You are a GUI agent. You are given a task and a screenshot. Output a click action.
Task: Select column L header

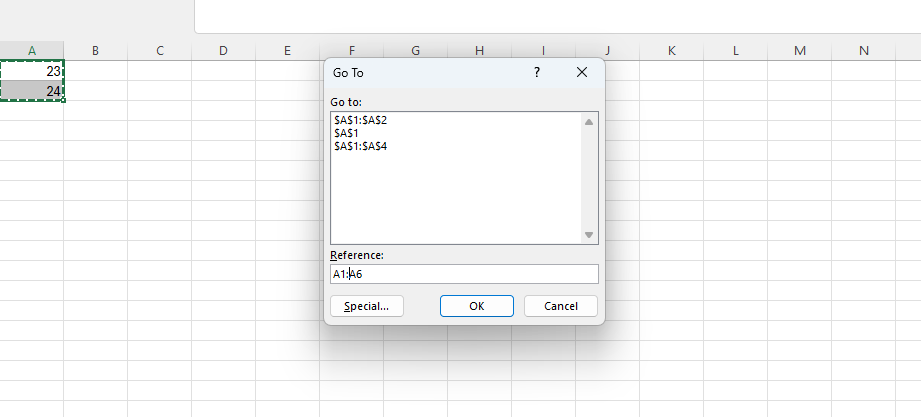click(735, 51)
